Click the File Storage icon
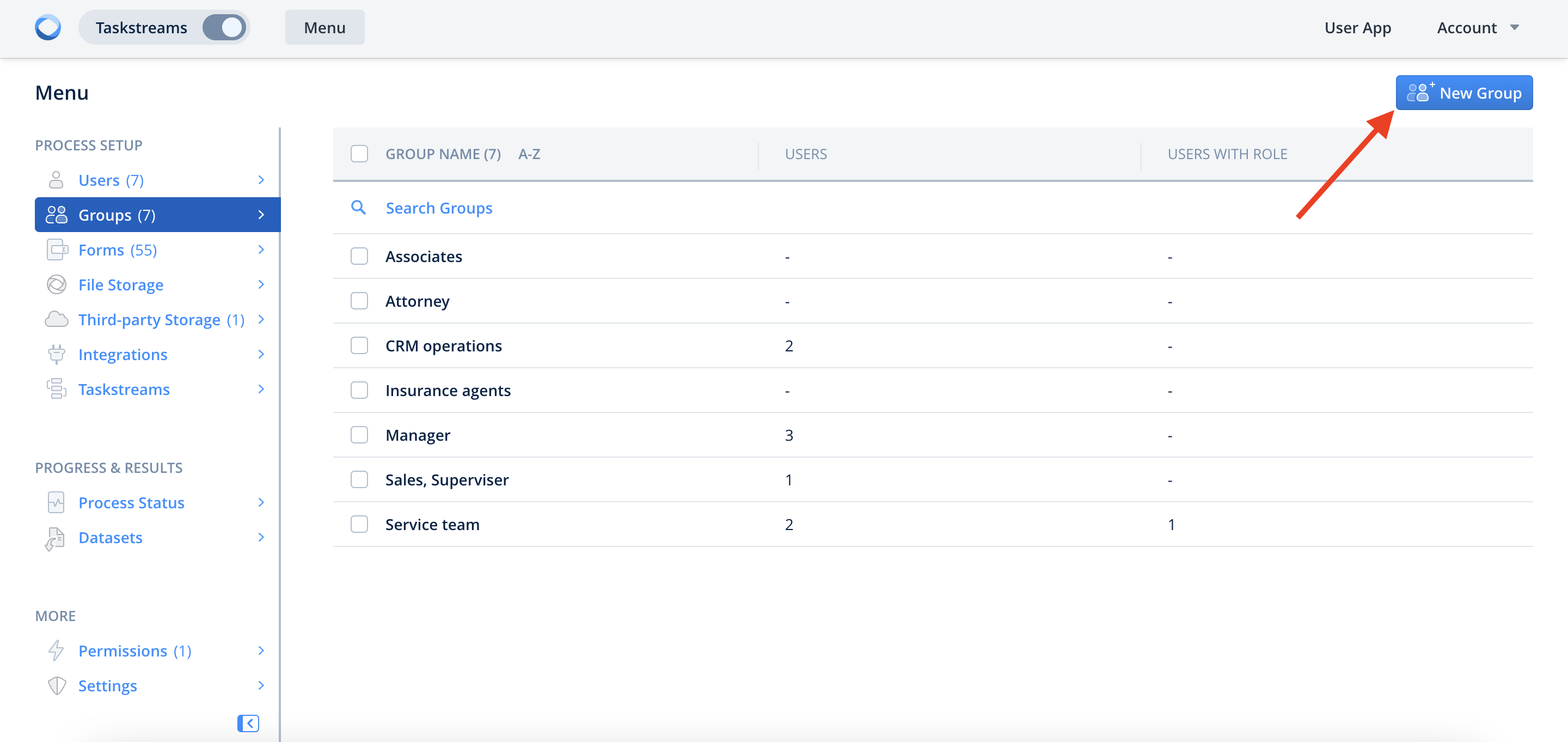The height and width of the screenshot is (742, 1568). pyautogui.click(x=57, y=284)
